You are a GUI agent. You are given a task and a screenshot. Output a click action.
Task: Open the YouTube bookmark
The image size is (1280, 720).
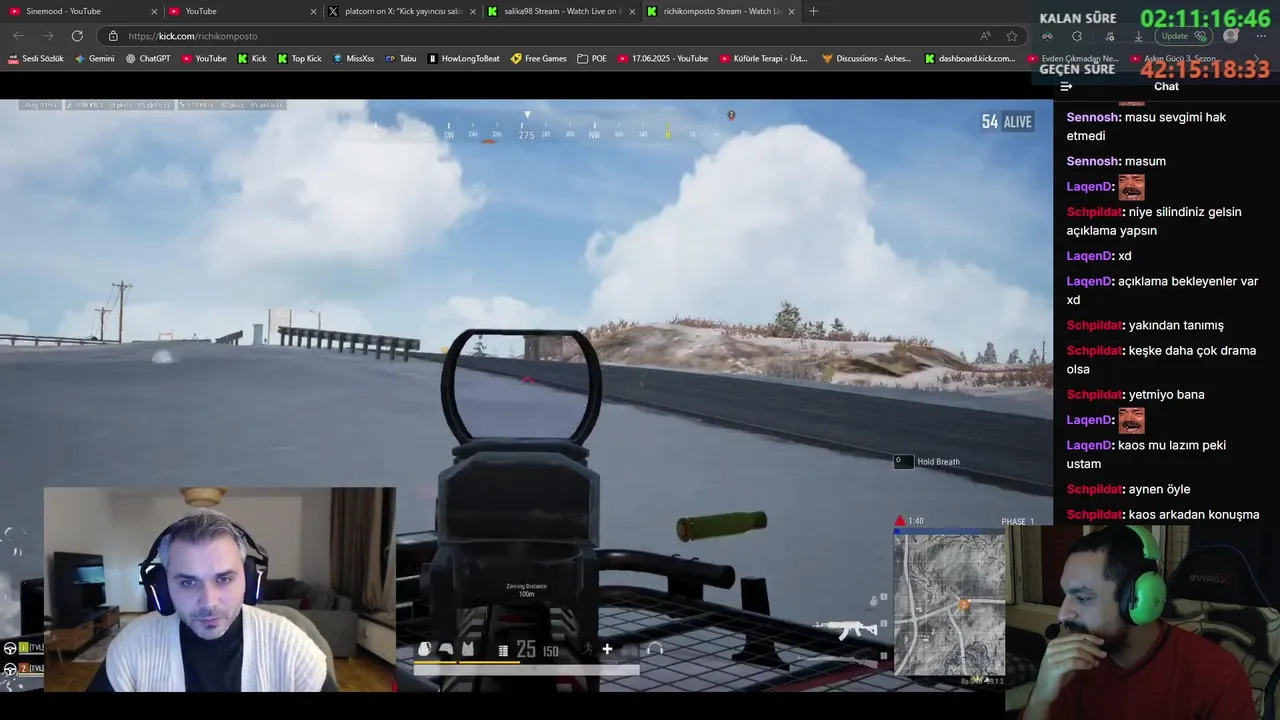point(204,59)
